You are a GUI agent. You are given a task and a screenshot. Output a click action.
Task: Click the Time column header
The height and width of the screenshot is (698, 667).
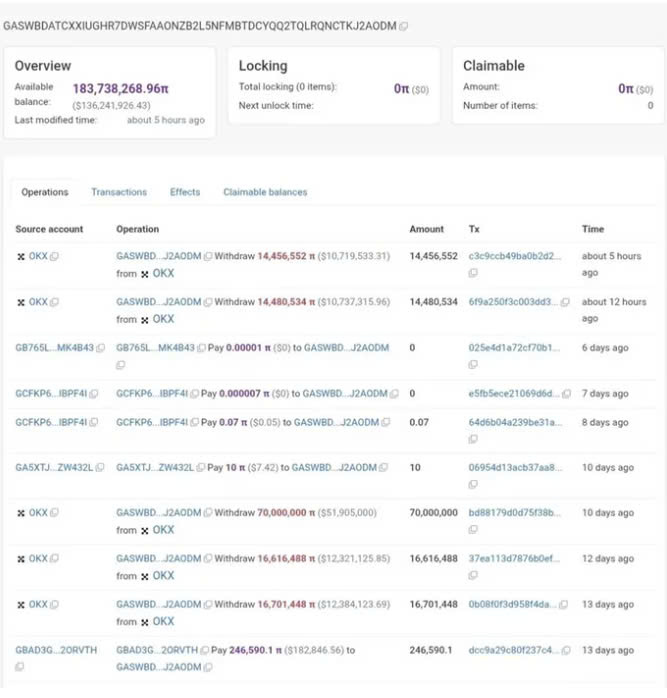593,229
